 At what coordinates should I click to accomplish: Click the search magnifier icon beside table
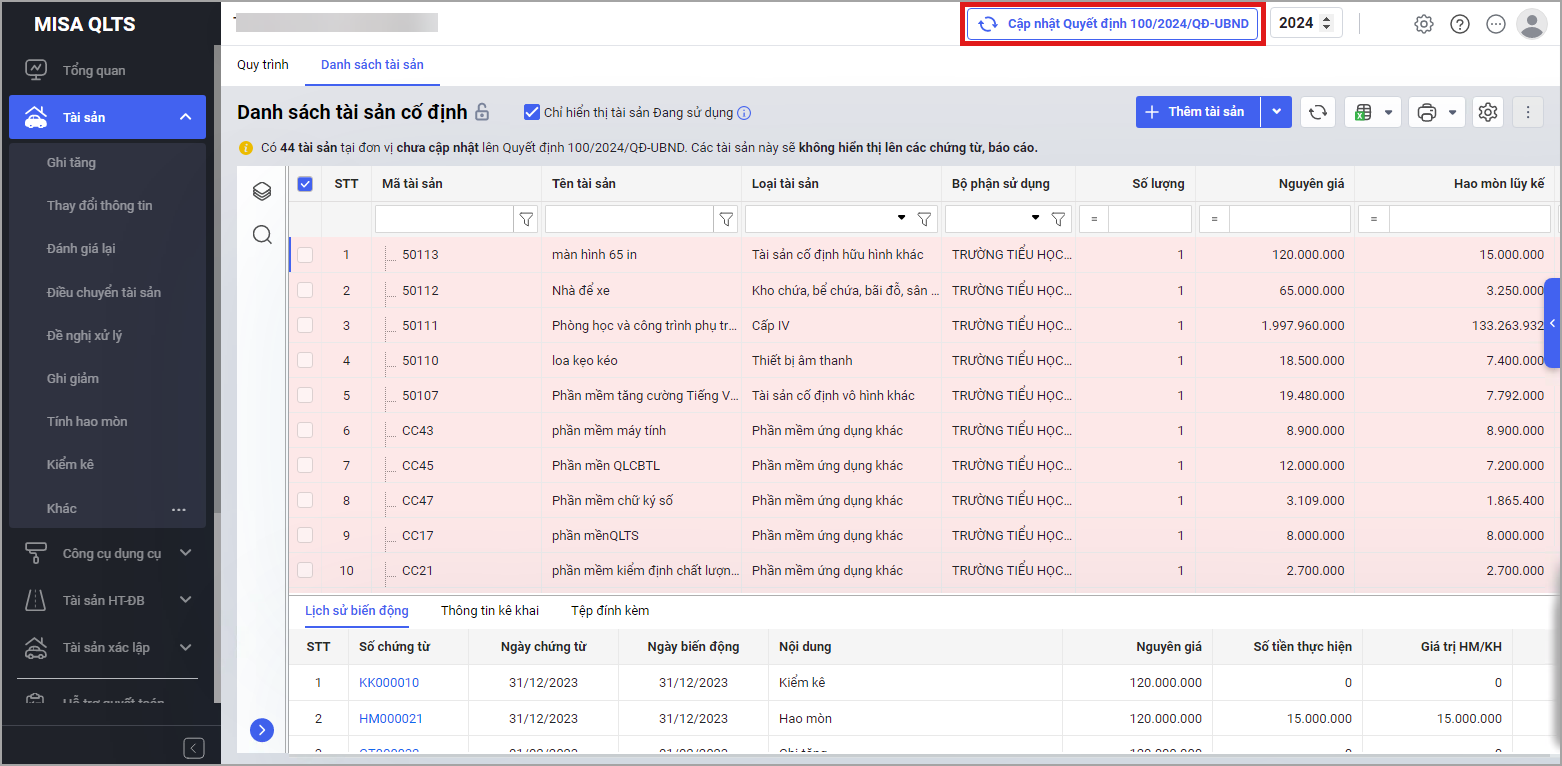click(x=262, y=235)
